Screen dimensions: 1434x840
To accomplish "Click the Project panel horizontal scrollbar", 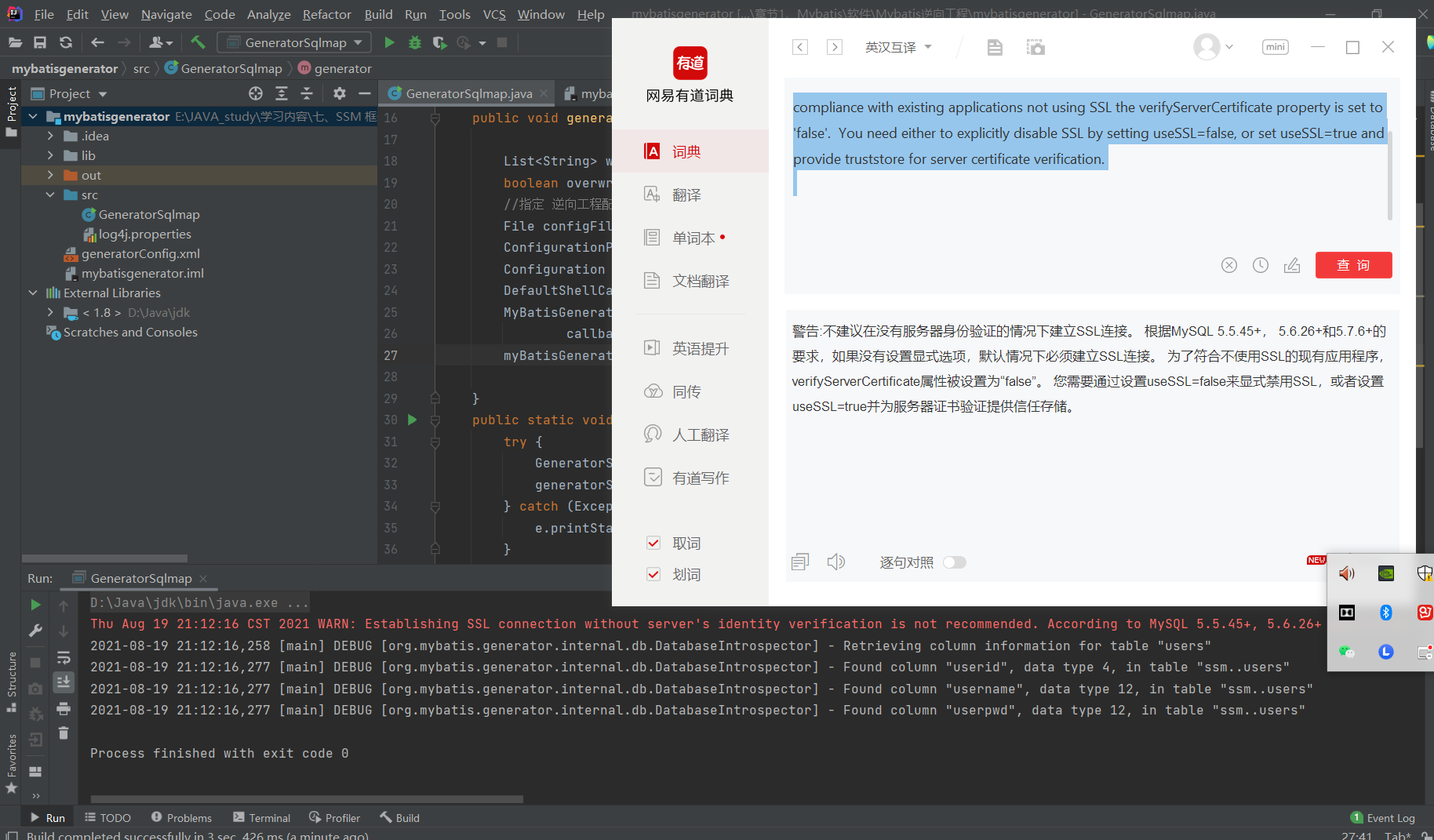I will pyautogui.click(x=104, y=558).
